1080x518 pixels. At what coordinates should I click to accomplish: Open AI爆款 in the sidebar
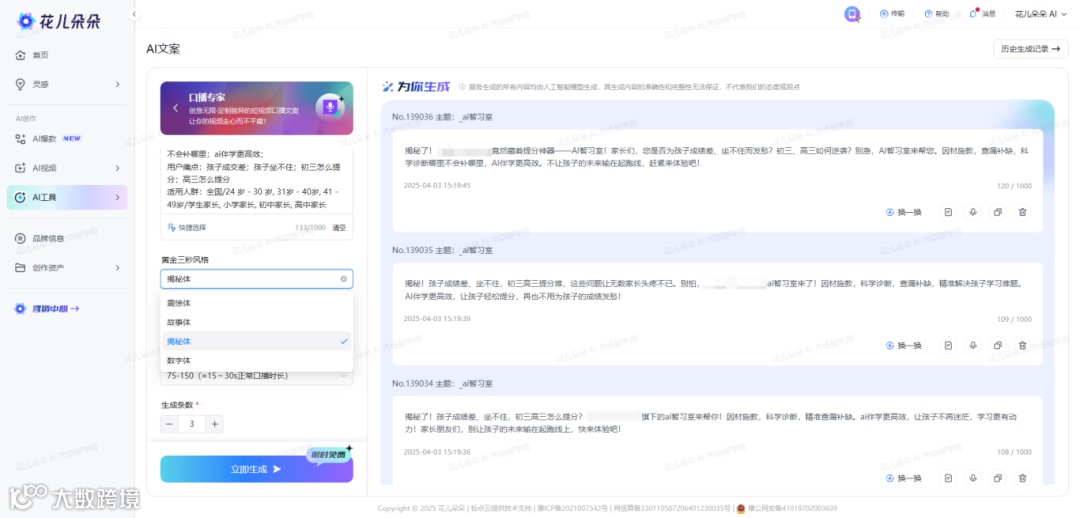pyautogui.click(x=67, y=138)
